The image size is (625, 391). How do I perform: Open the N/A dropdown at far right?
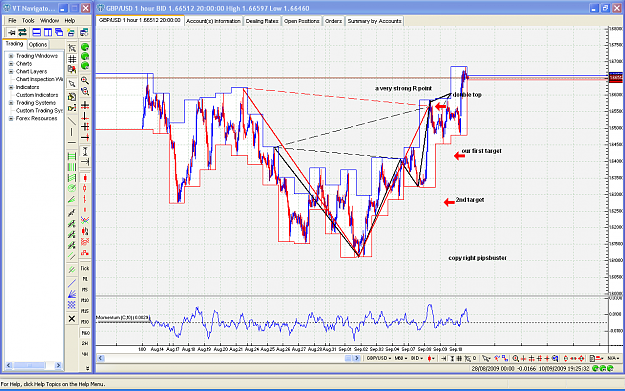[613, 358]
